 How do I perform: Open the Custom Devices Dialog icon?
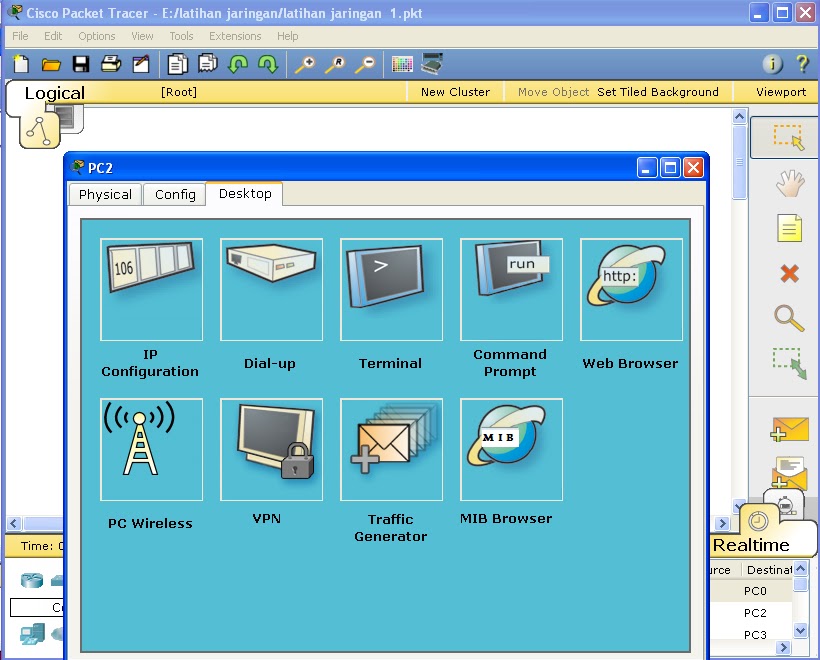432,63
